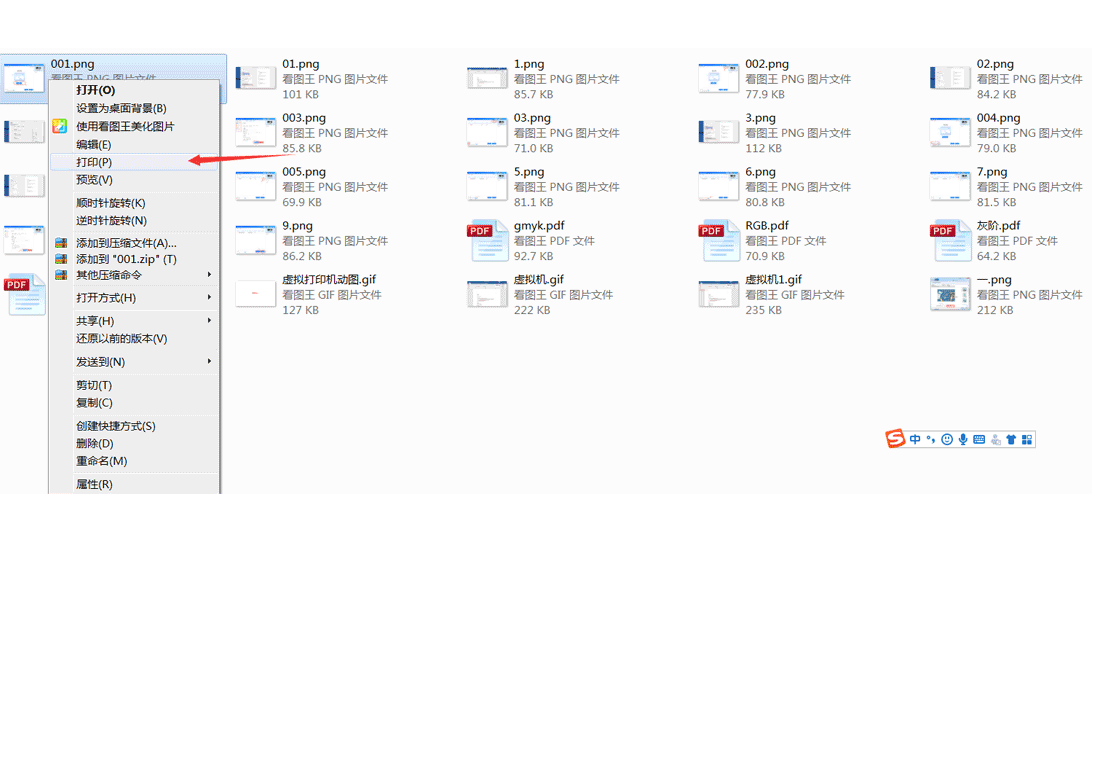Toggle Chinese/English mode on IME bar
Image resolution: width=1095 pixels, height=765 pixels.
coord(915,439)
